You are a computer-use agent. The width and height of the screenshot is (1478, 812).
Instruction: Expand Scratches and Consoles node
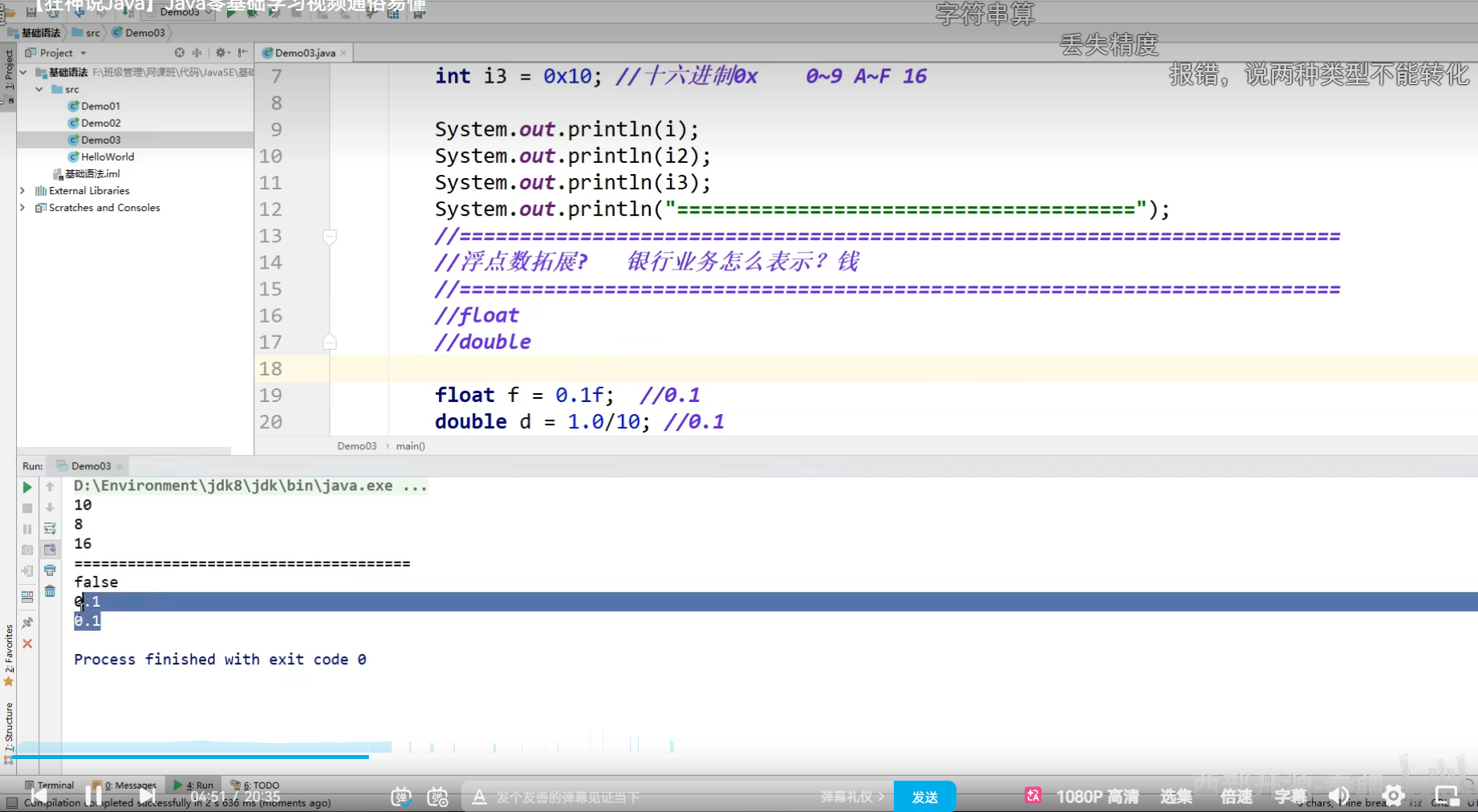pyautogui.click(x=22, y=208)
